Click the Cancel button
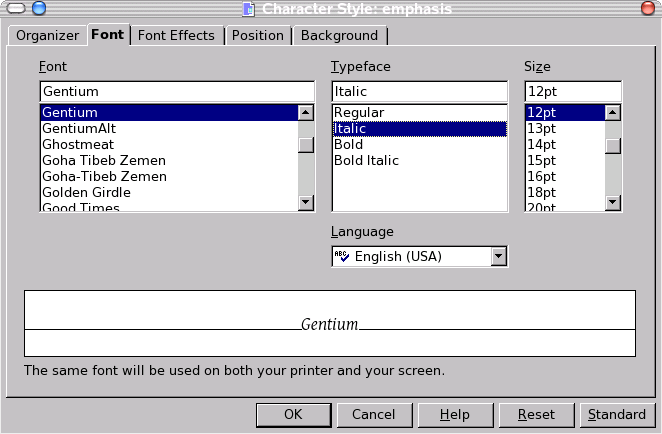The height and width of the screenshot is (434, 662). click(x=373, y=414)
